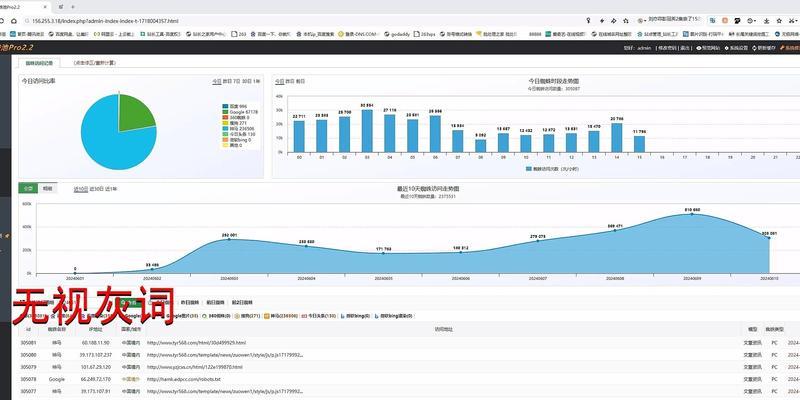Click IP address 66.249.72.170
Viewport: 800px width, 400px height.
pyautogui.click(x=95, y=380)
